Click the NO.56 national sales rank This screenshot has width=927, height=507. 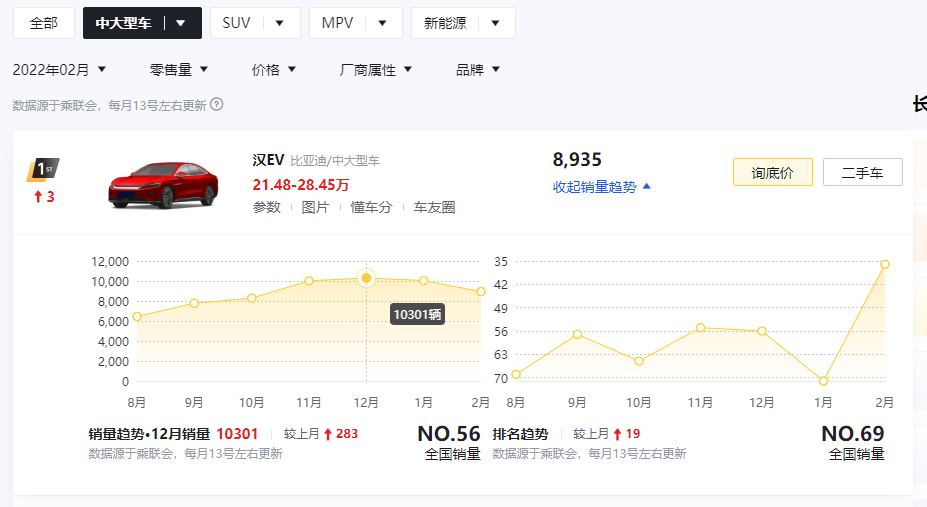449,434
